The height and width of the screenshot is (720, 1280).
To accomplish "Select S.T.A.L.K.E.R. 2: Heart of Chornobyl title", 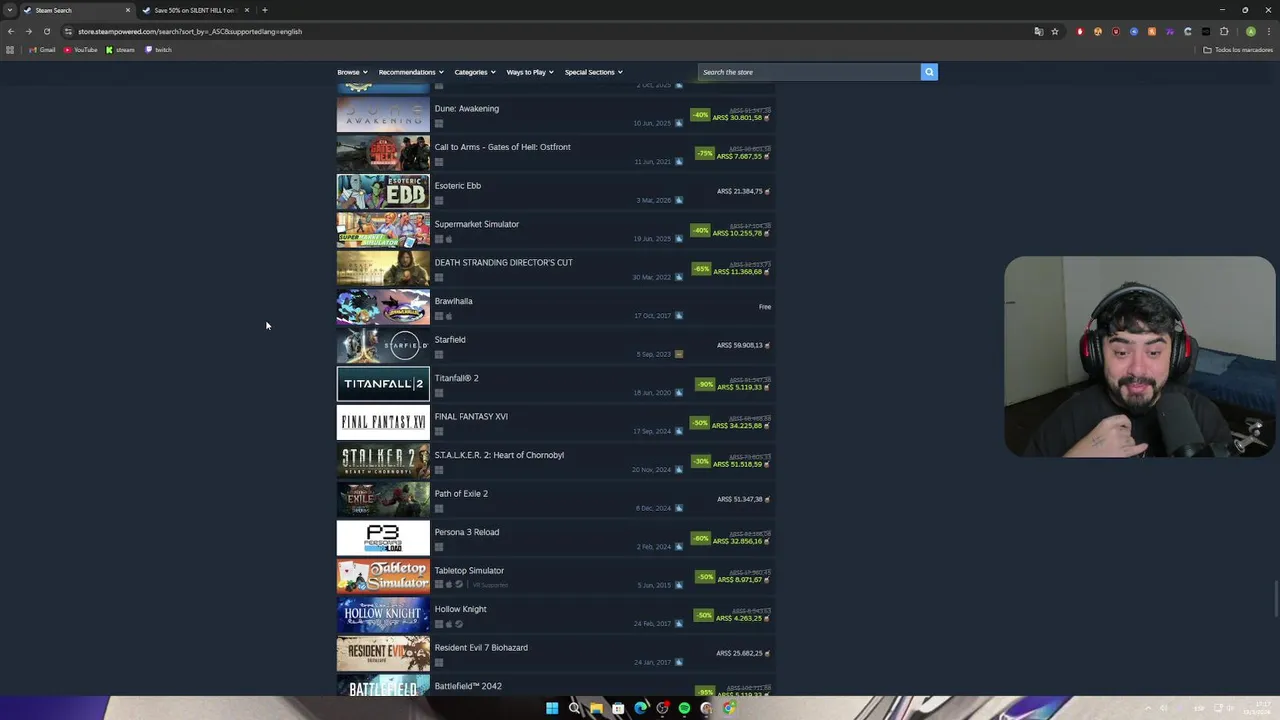I will click(499, 455).
